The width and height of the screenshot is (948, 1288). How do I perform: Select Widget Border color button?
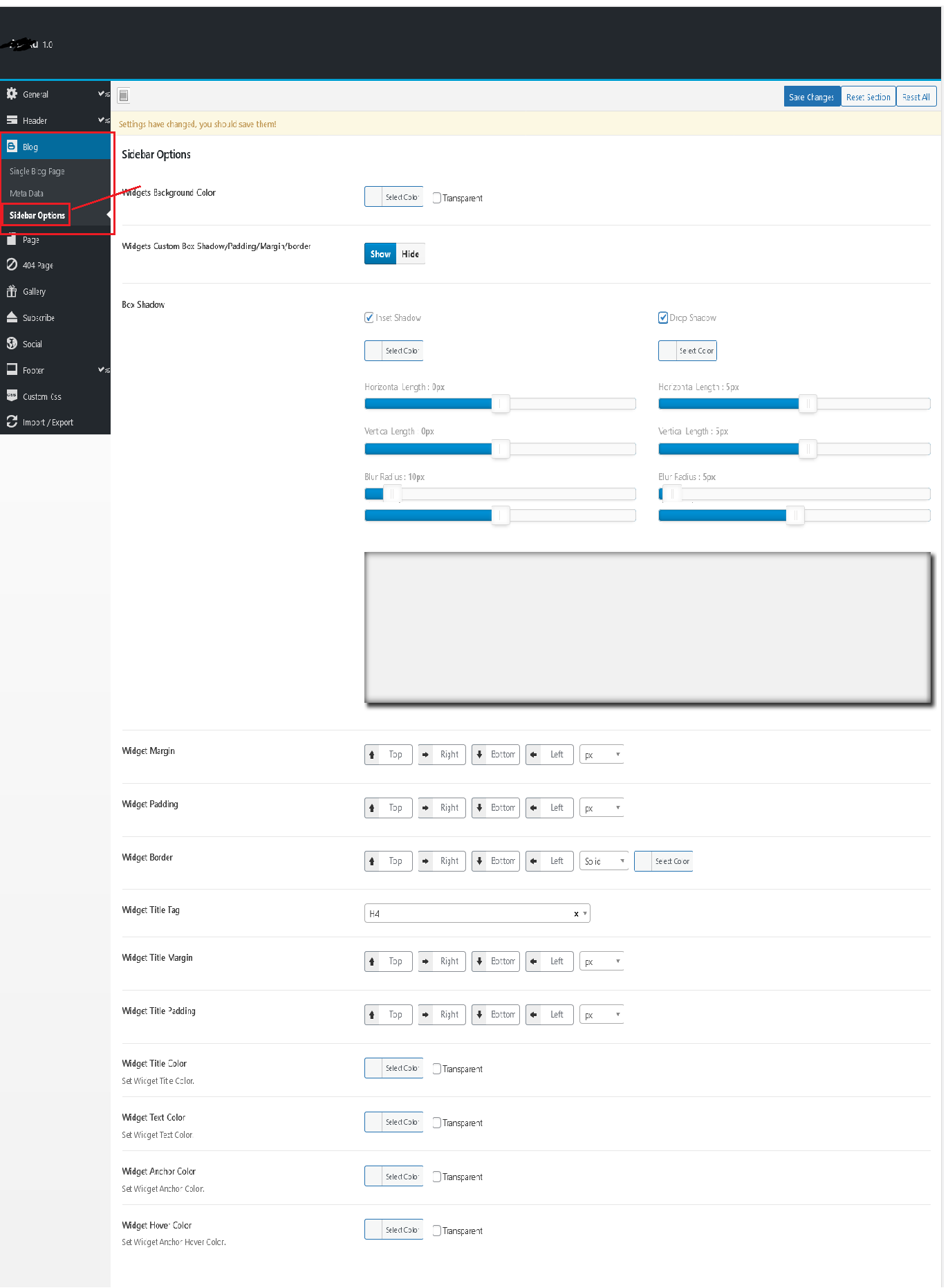tap(663, 861)
